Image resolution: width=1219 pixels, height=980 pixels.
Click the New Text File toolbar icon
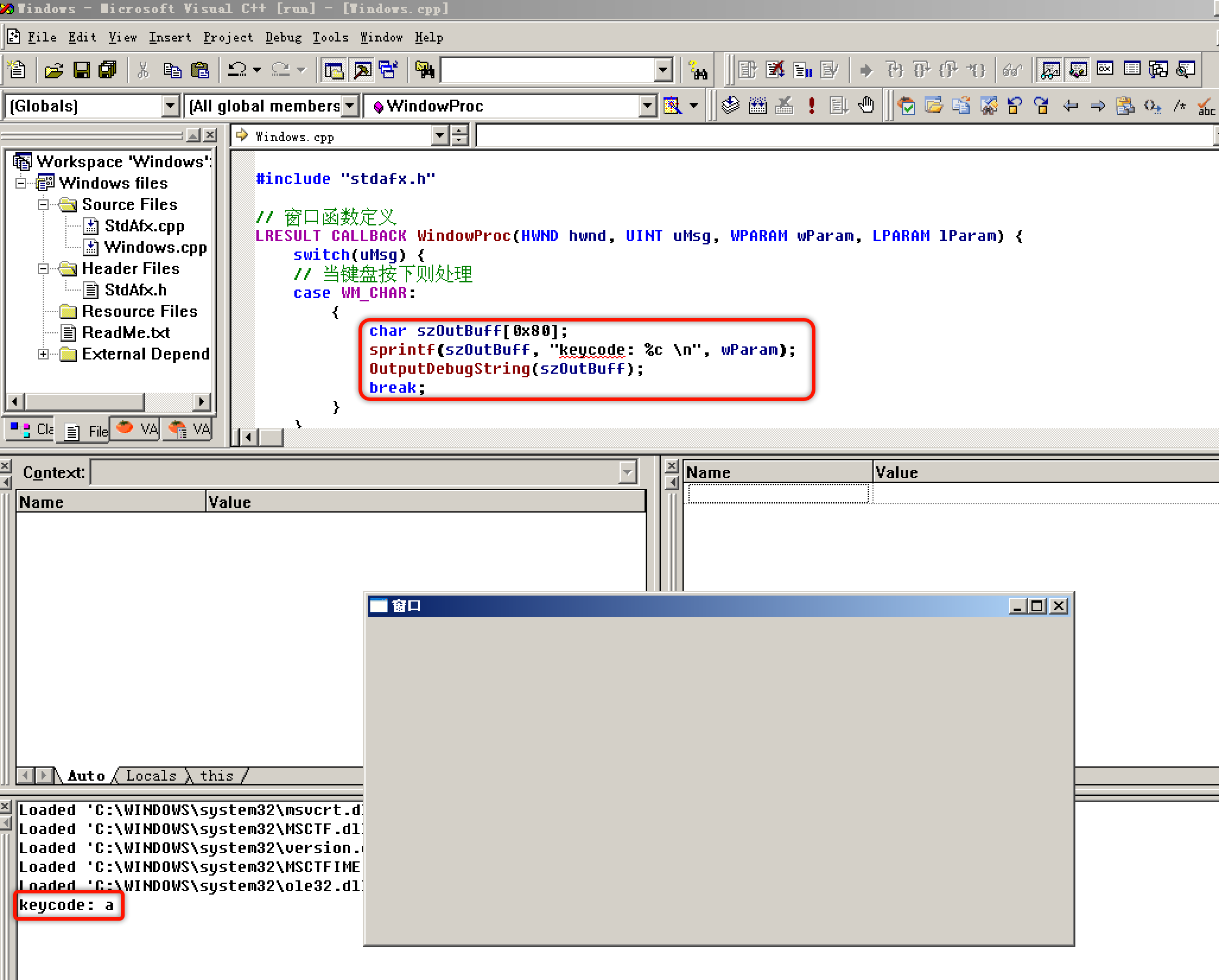17,70
